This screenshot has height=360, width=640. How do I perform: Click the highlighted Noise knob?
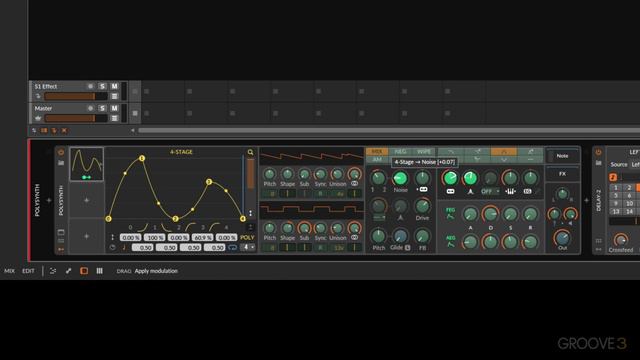(x=400, y=178)
